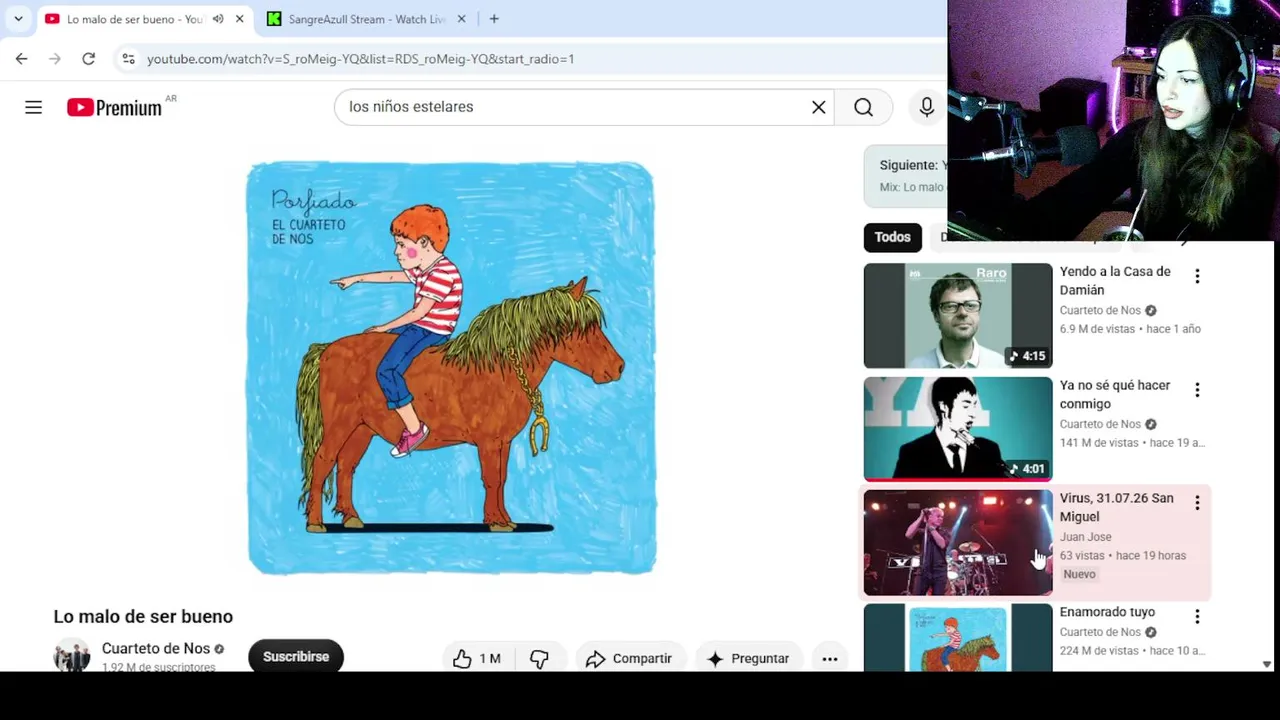Open more actions menu beside Preguntar
Image resolution: width=1280 pixels, height=720 pixels.
(x=830, y=658)
